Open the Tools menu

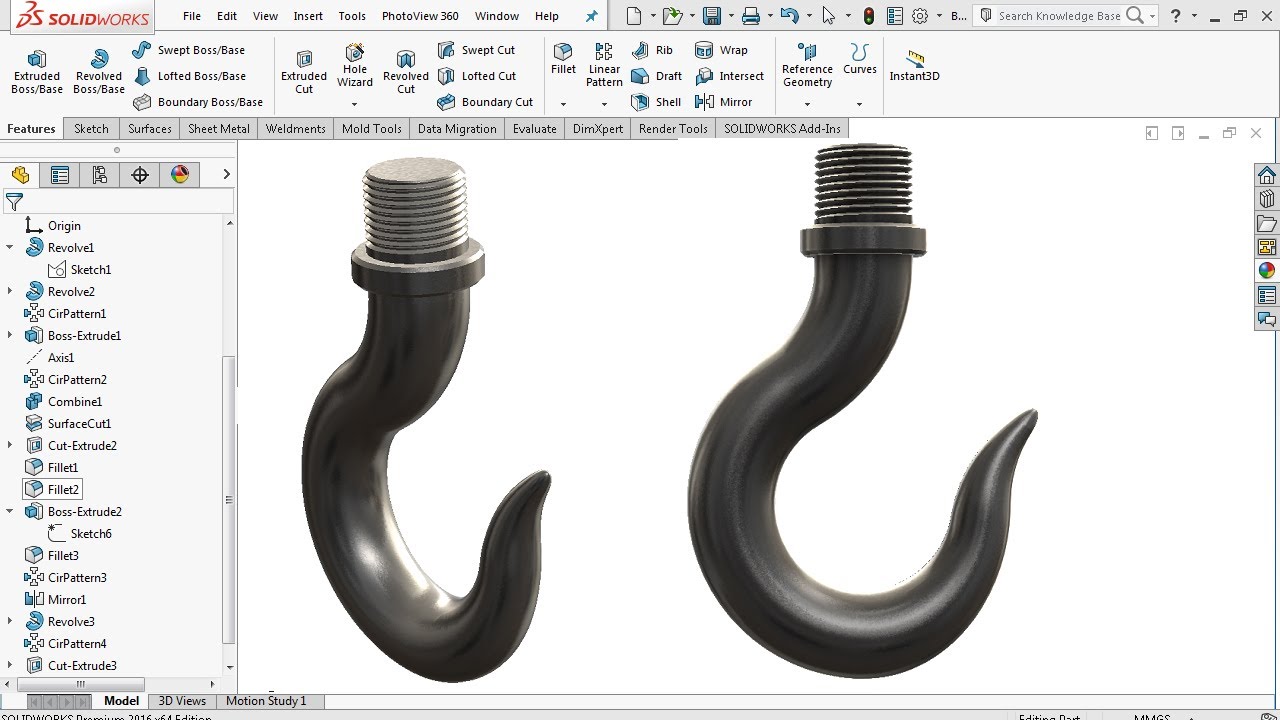352,16
